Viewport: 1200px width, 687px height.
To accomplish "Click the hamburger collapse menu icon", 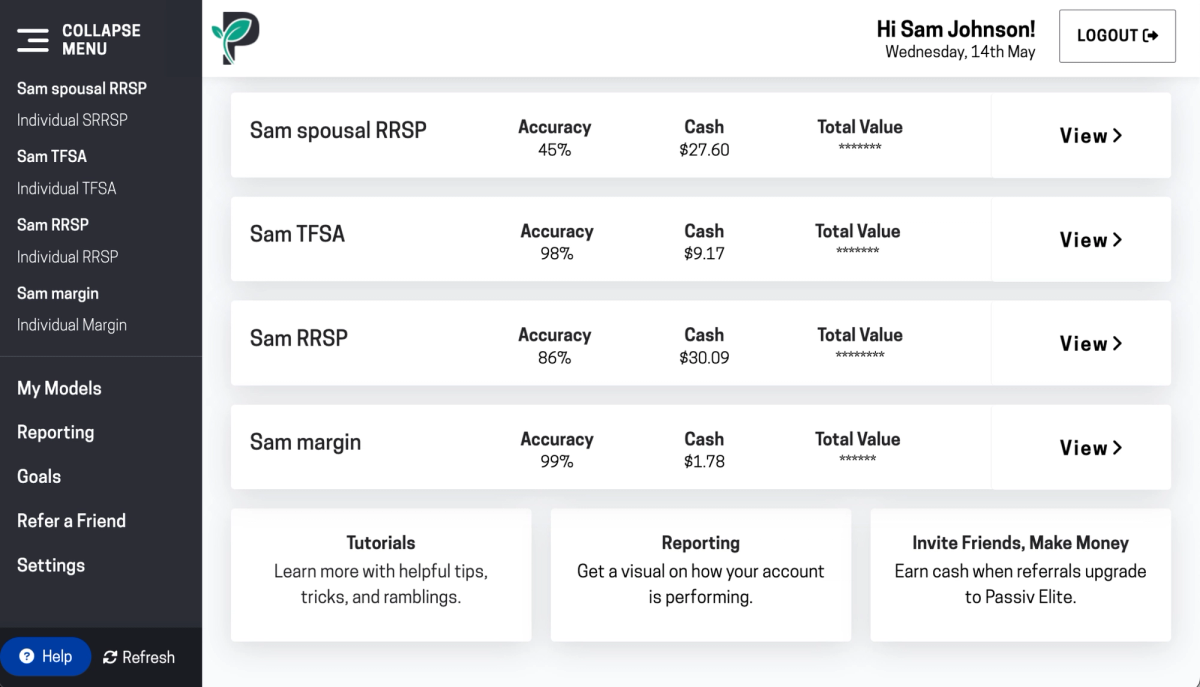I will 33,40.
